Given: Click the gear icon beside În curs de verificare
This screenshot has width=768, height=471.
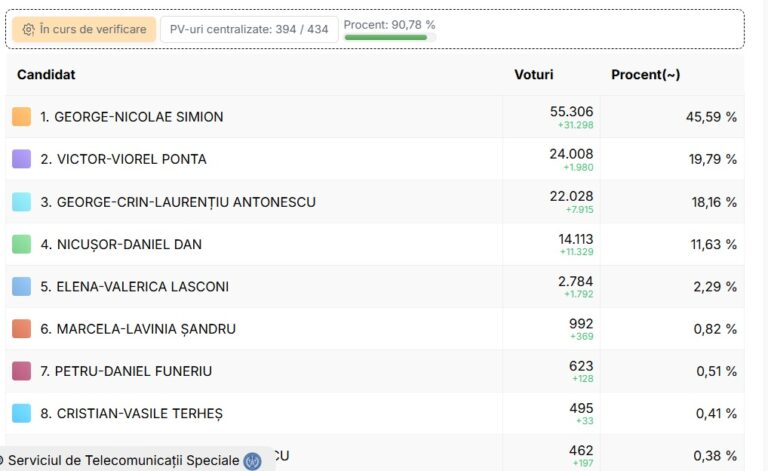Looking at the screenshot, I should pos(28,29).
